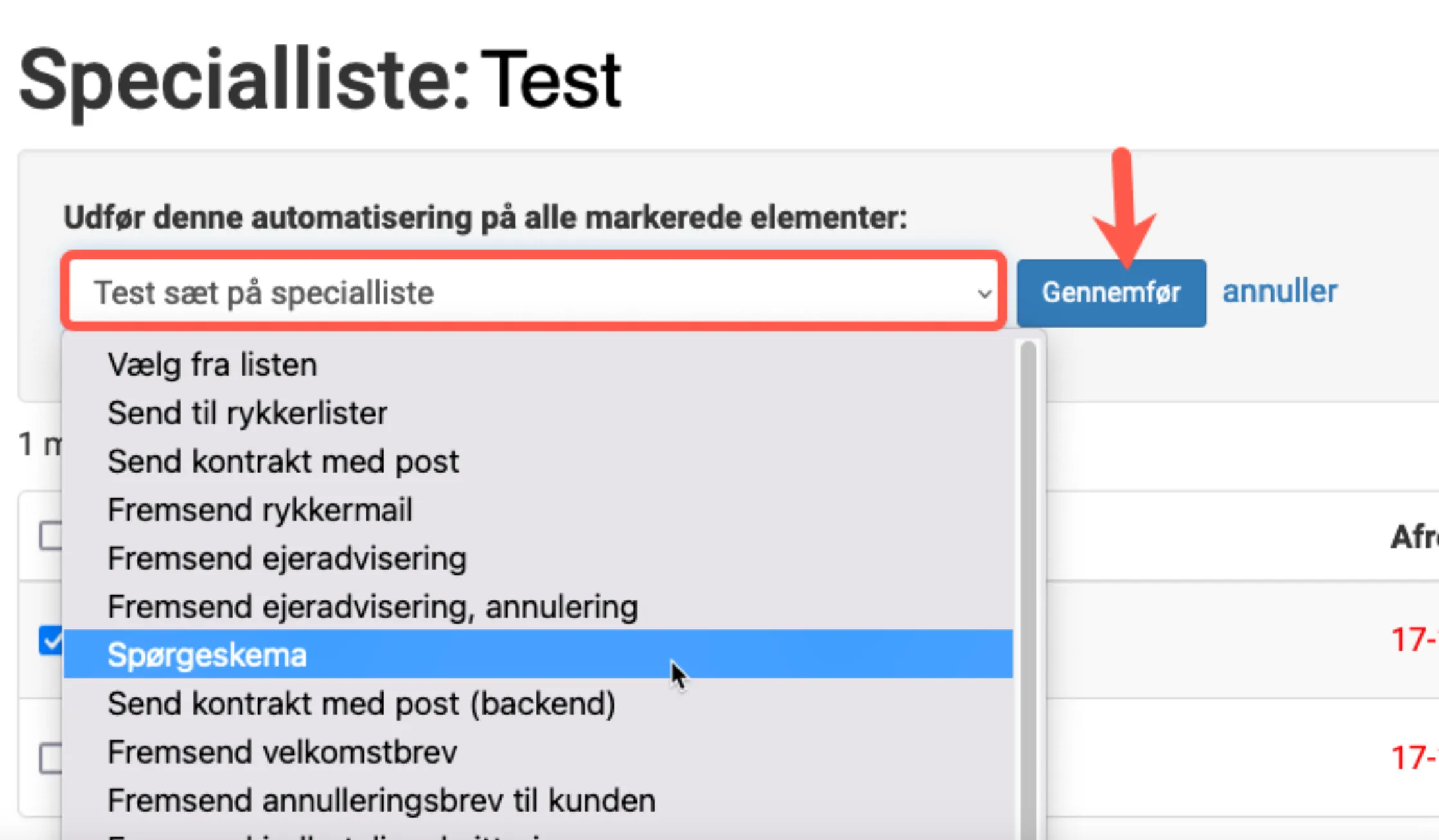The width and height of the screenshot is (1439, 840).
Task: Choose Fremsend ejeradvisering, annulering option
Action: [x=373, y=606]
